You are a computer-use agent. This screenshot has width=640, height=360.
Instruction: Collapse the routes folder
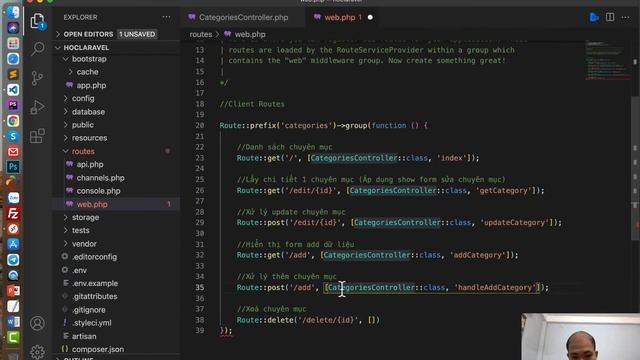(x=83, y=151)
